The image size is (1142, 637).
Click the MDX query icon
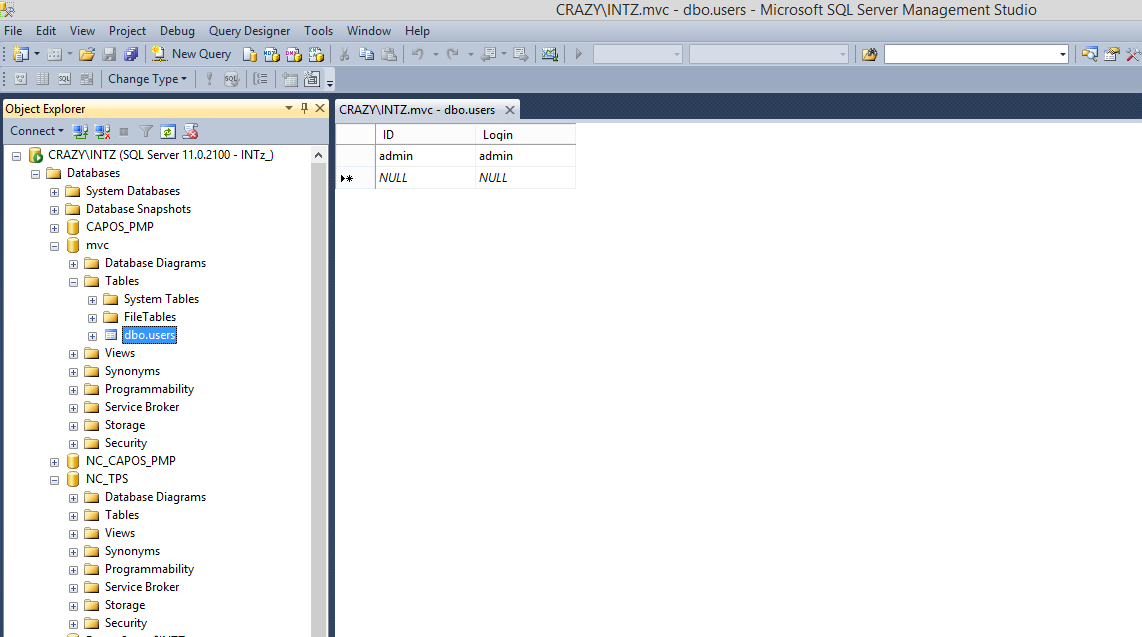[x=272, y=54]
